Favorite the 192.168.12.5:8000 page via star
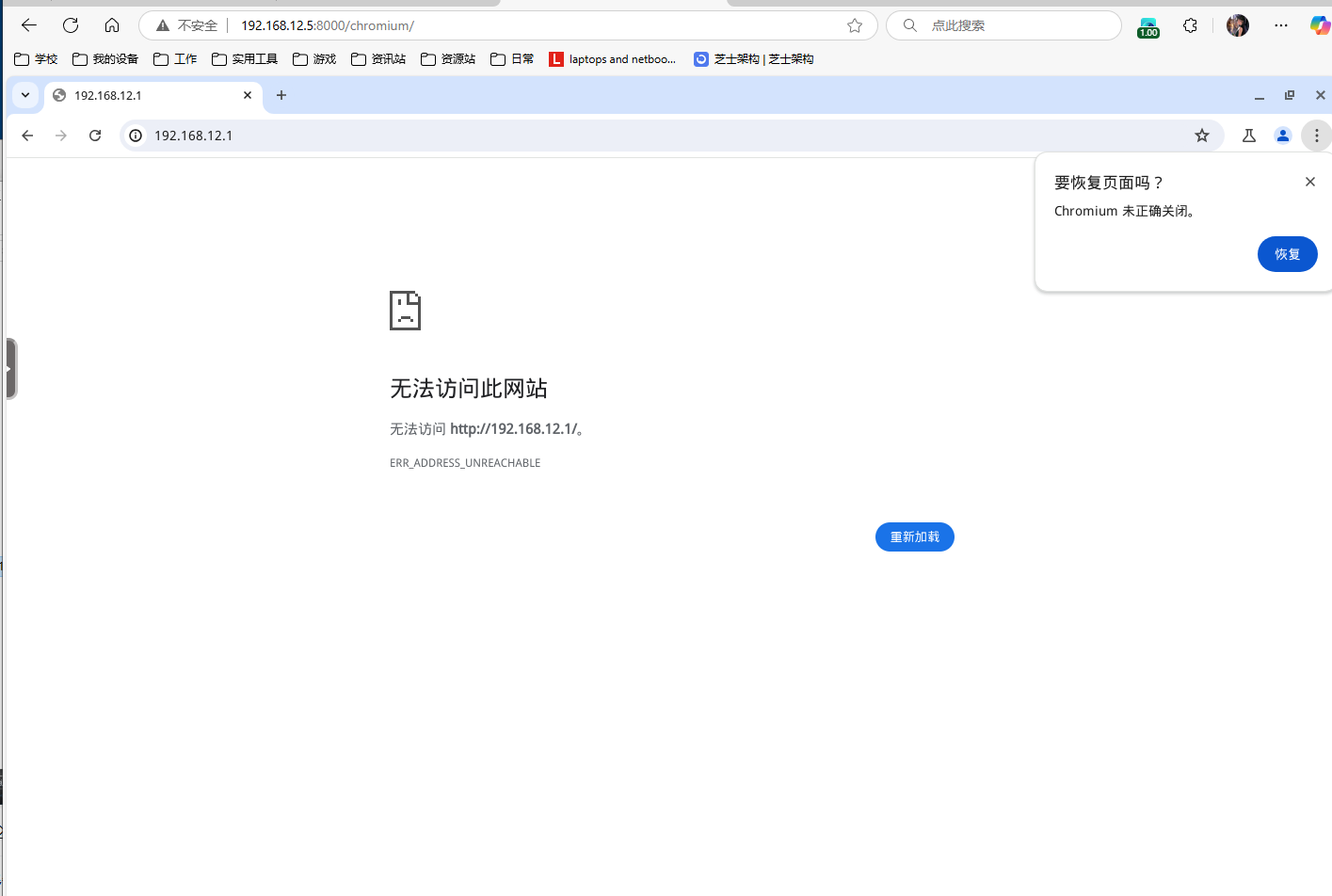The height and width of the screenshot is (896, 1332). (x=855, y=25)
